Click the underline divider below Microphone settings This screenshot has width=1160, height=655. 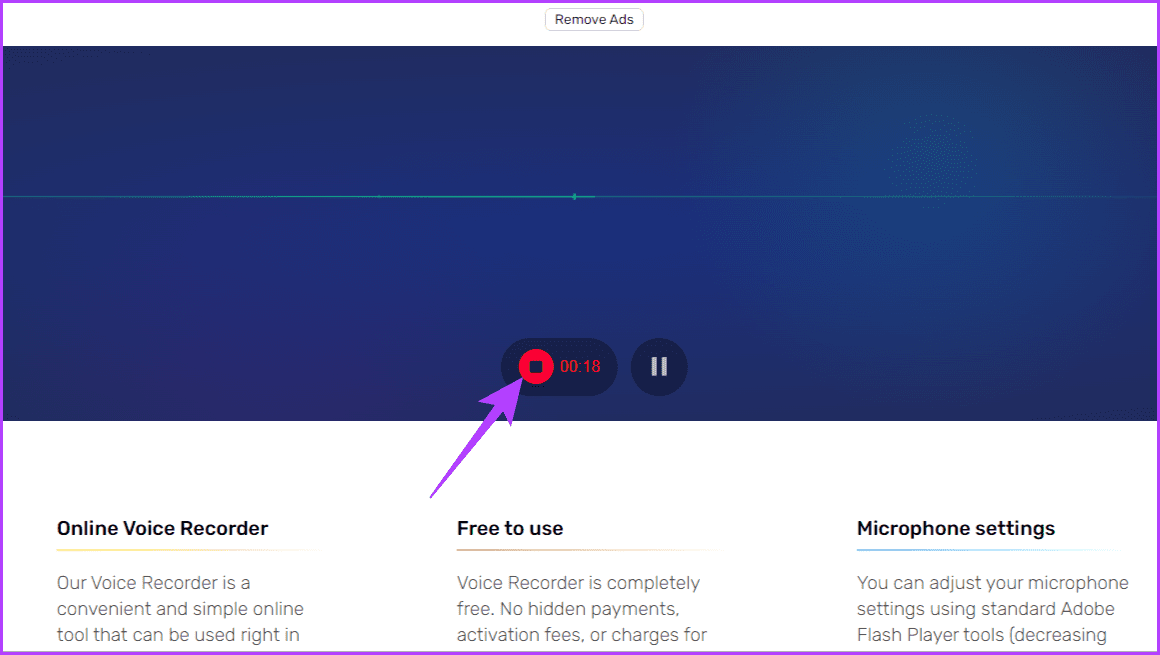pyautogui.click(x=988, y=549)
